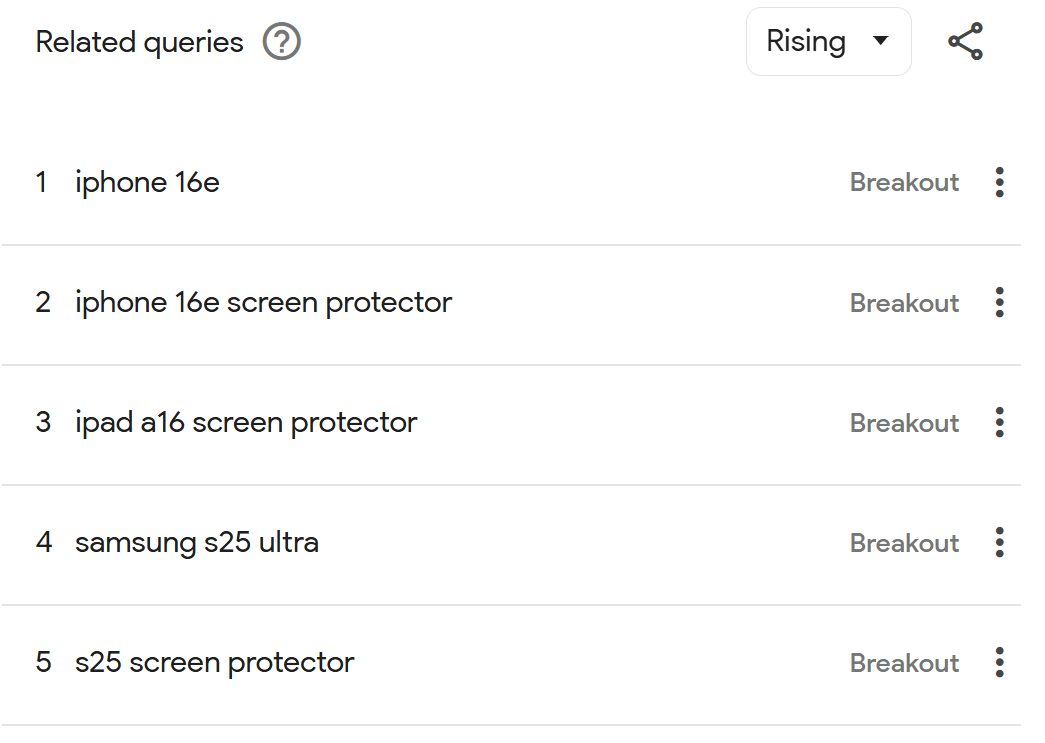Share the Related queries widget
Screen dimensions: 1045x743
point(965,42)
